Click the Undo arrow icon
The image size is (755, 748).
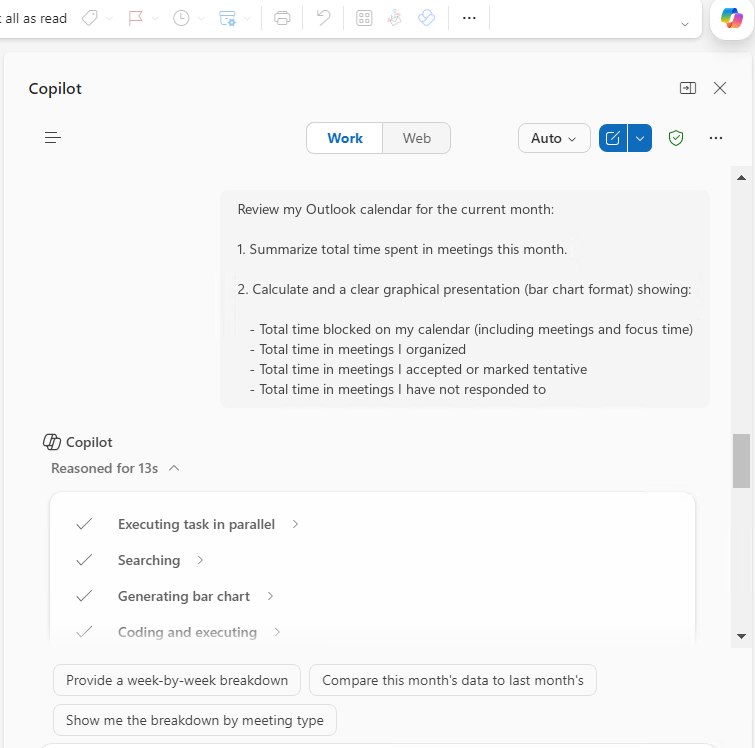coord(323,18)
